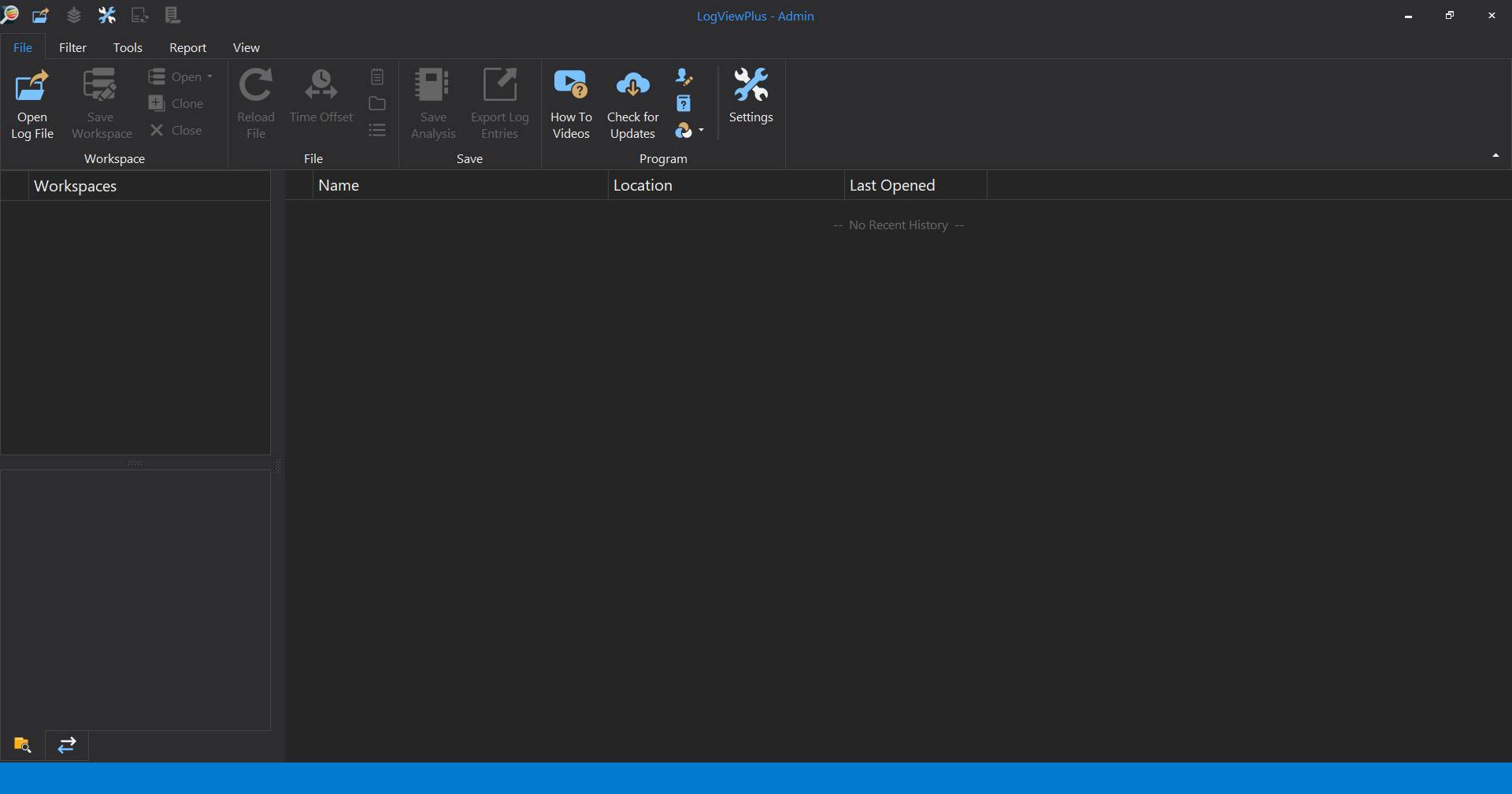The height and width of the screenshot is (794, 1512).
Task: Click the Workspaces panel header
Action: point(150,186)
